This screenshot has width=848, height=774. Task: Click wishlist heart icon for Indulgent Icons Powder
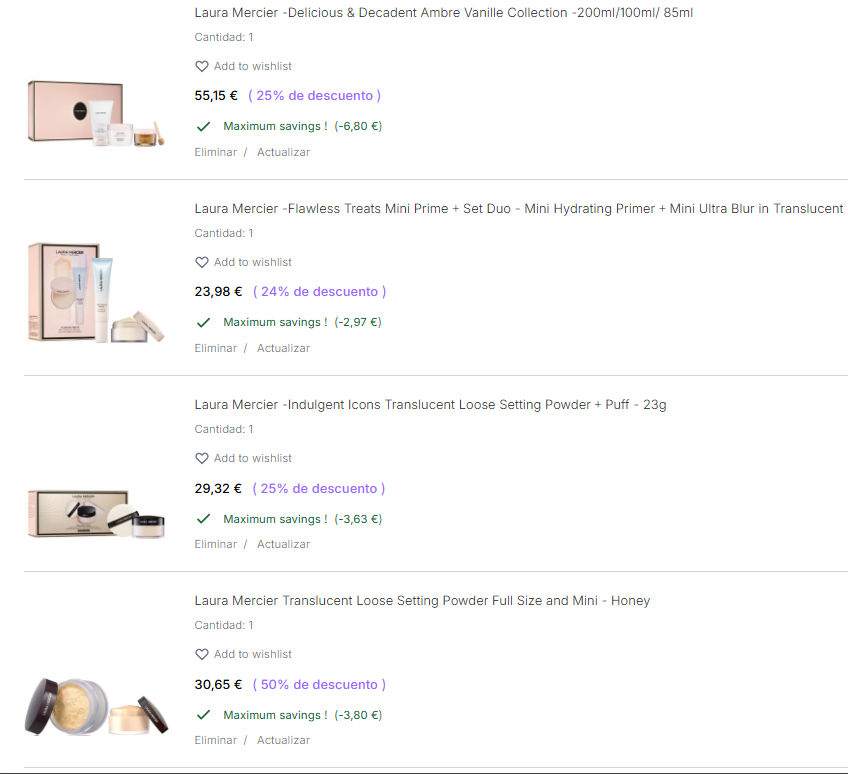pyautogui.click(x=202, y=459)
